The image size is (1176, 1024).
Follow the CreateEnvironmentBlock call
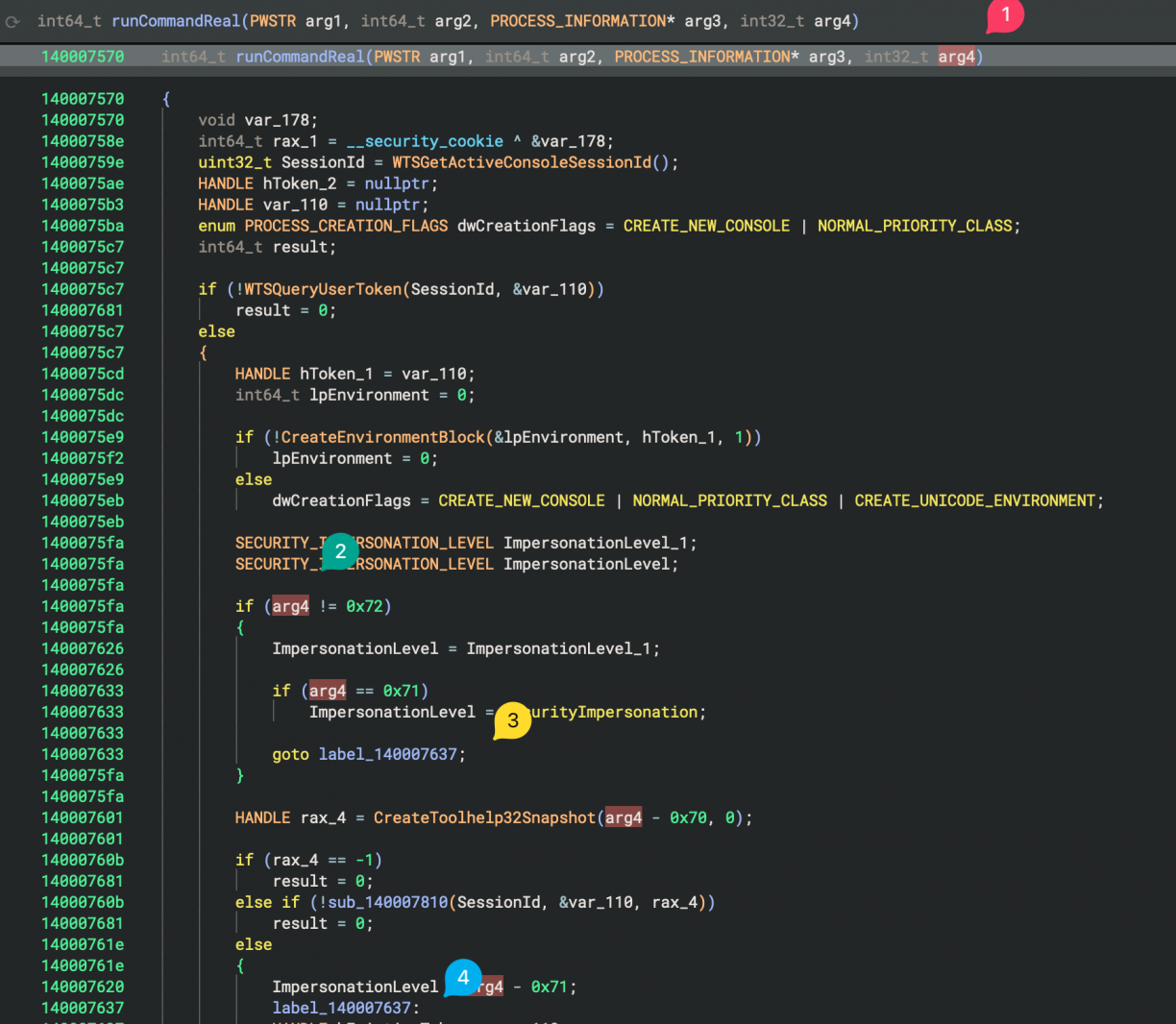[383, 437]
